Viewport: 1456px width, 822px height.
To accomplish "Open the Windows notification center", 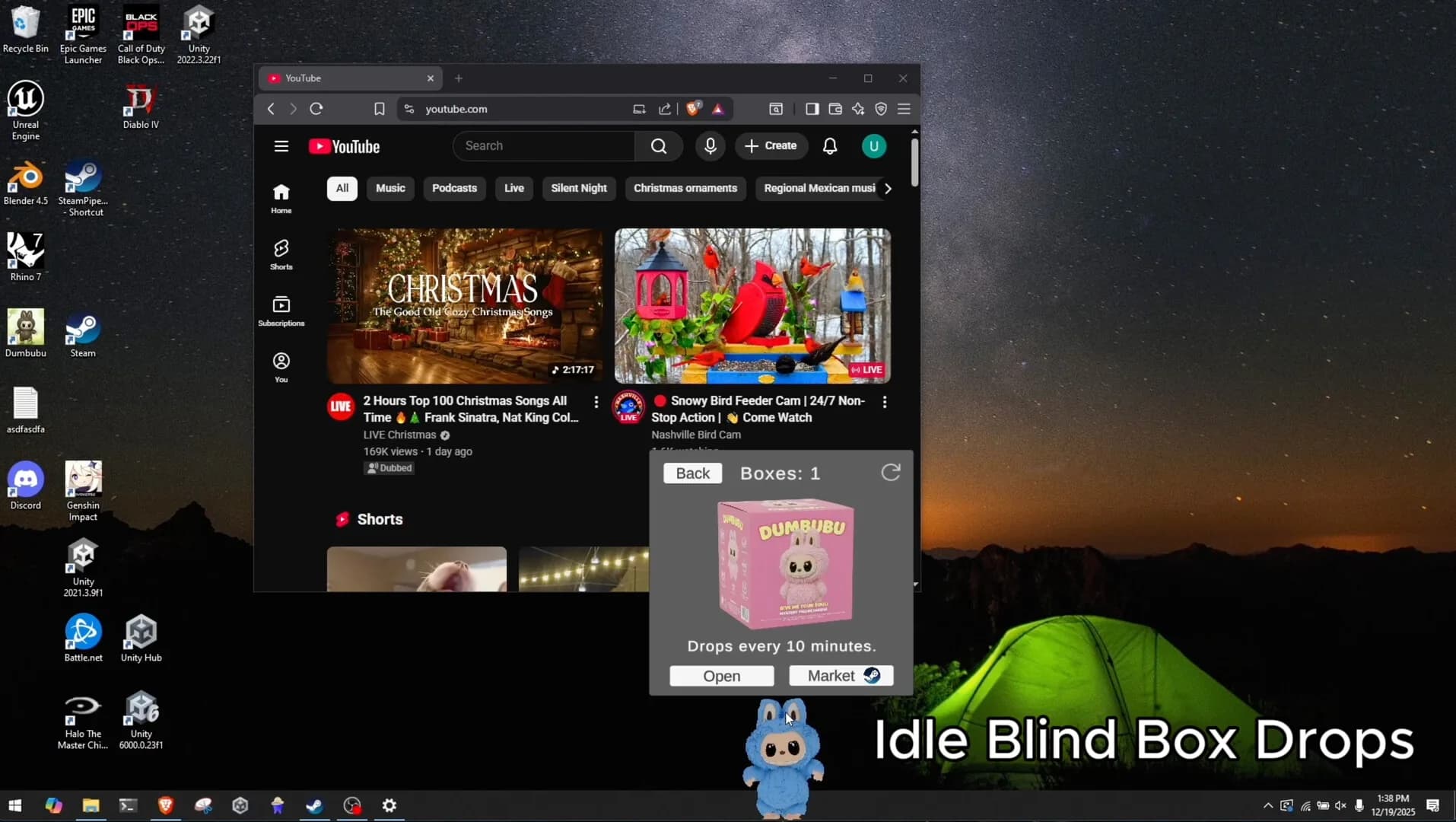I will click(1433, 805).
